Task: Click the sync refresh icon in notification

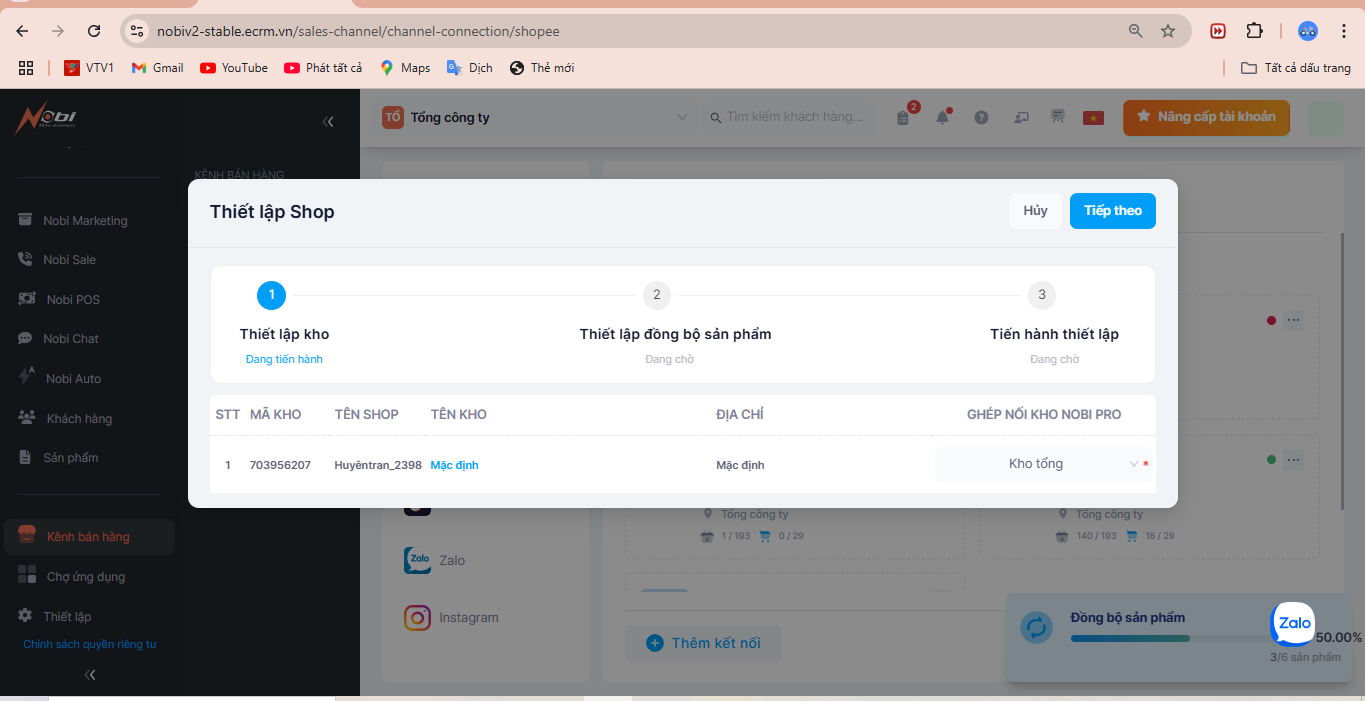Action: tap(1036, 628)
